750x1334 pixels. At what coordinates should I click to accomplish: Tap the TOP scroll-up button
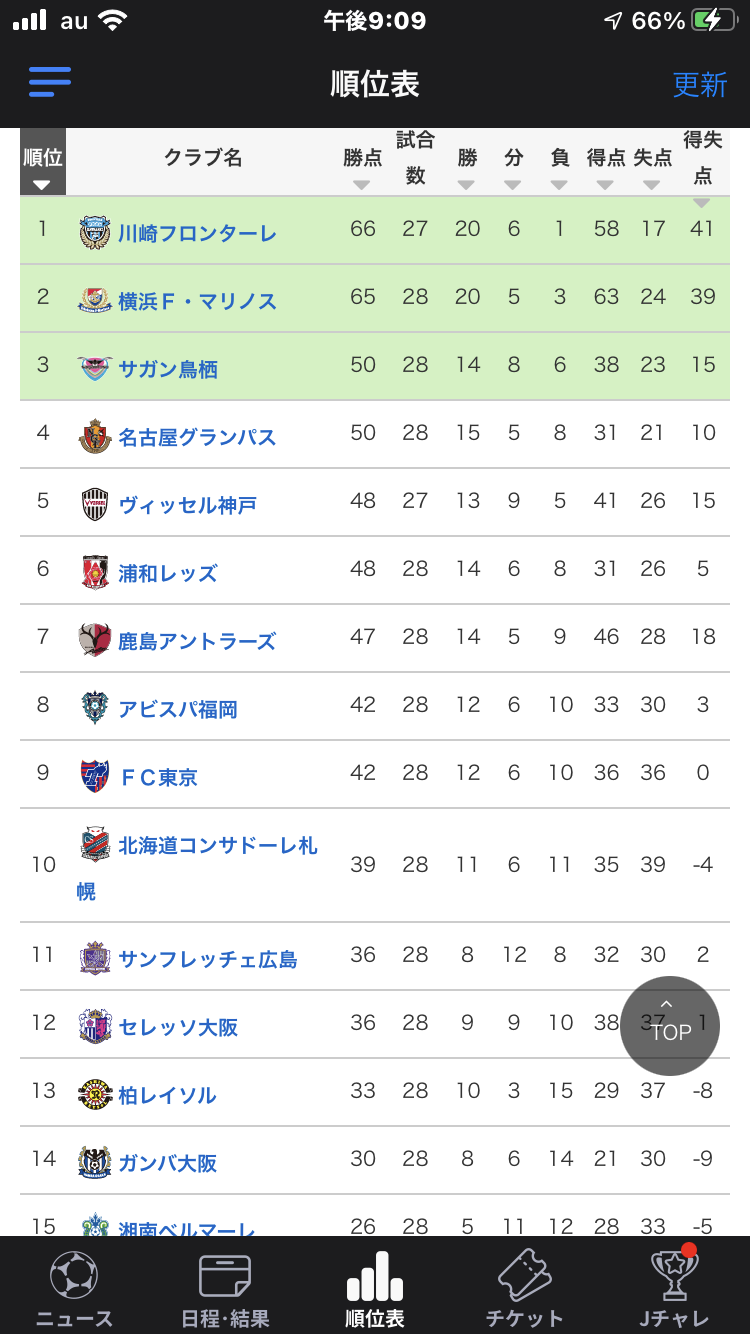(x=670, y=1025)
